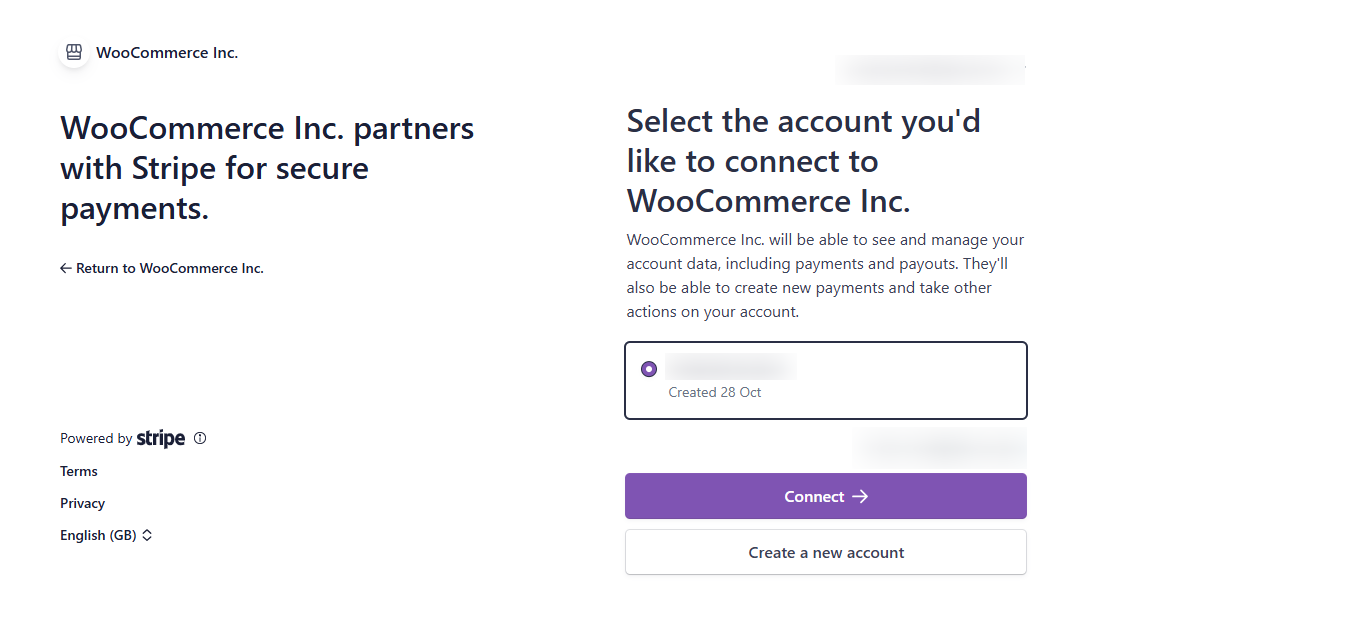The height and width of the screenshot is (635, 1366).
Task: Select the account card created 28 Oct
Action: tap(825, 380)
